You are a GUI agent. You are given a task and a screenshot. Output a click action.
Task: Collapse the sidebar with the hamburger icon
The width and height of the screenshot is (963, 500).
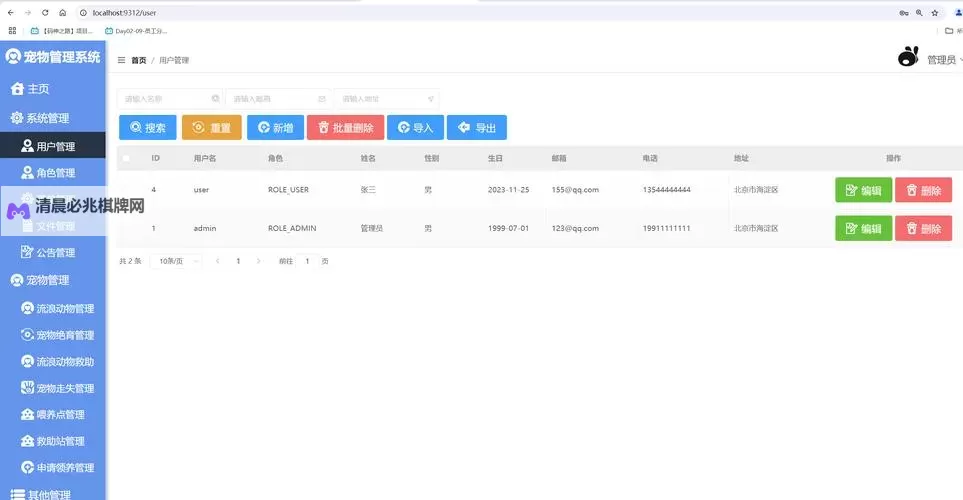coord(122,60)
